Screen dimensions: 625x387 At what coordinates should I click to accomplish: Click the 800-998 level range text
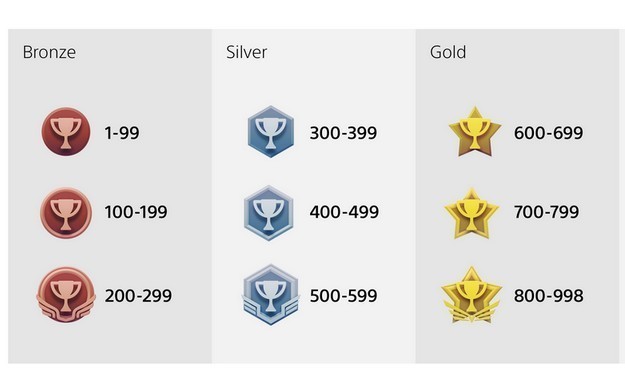point(548,296)
